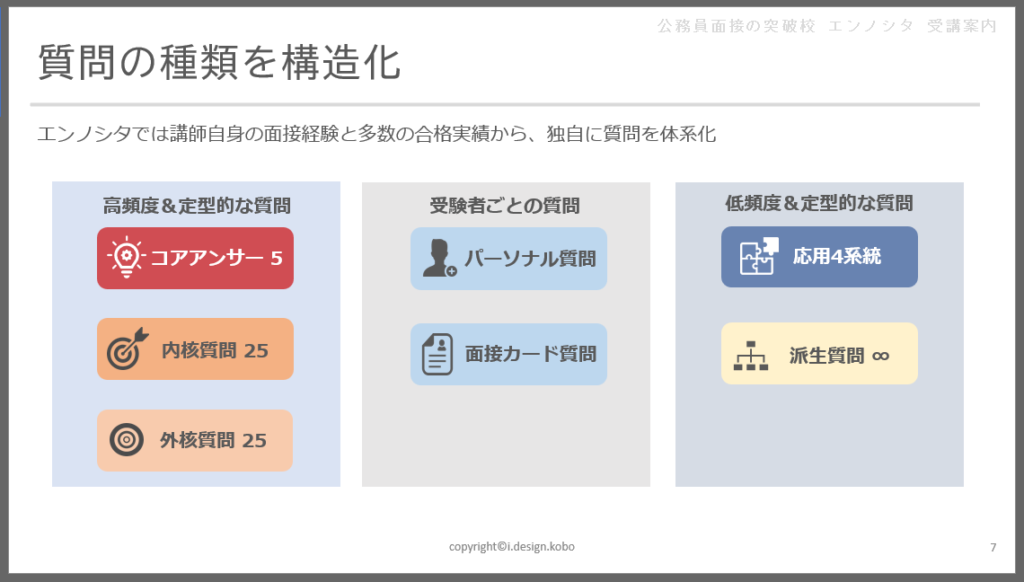Click the puzzle piece icon beside 応用4系統
1024x582 pixels.
pyautogui.click(x=759, y=257)
